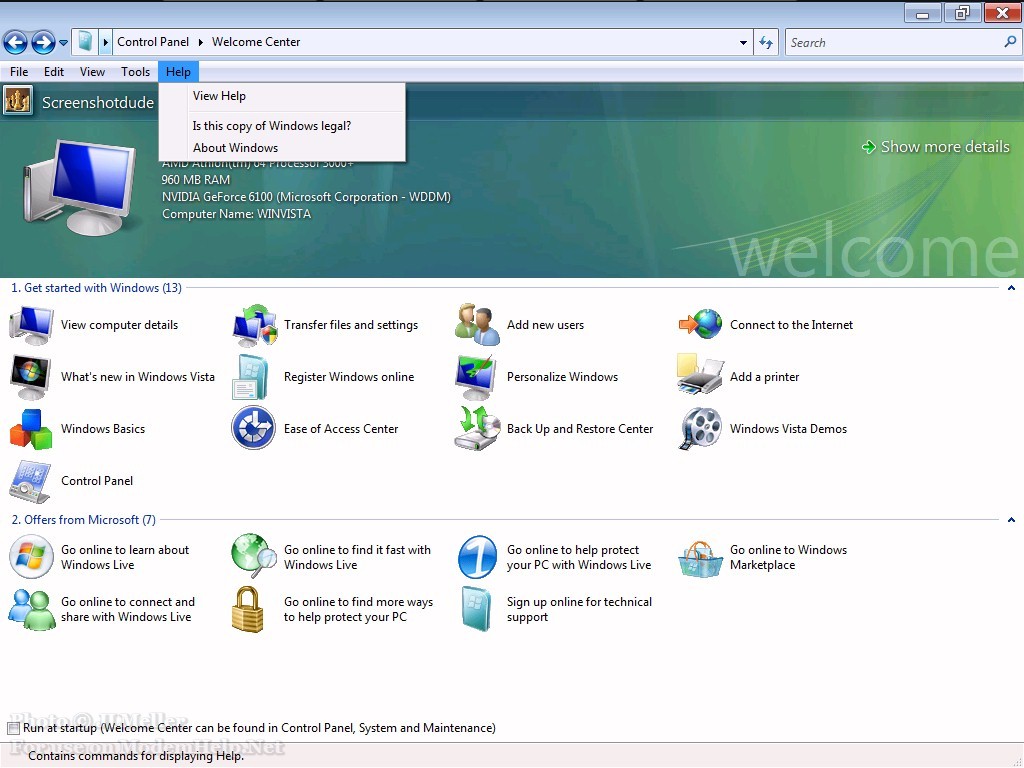1024x768 pixels.
Task: Click the Add a printer icon
Action: pyautogui.click(x=700, y=374)
